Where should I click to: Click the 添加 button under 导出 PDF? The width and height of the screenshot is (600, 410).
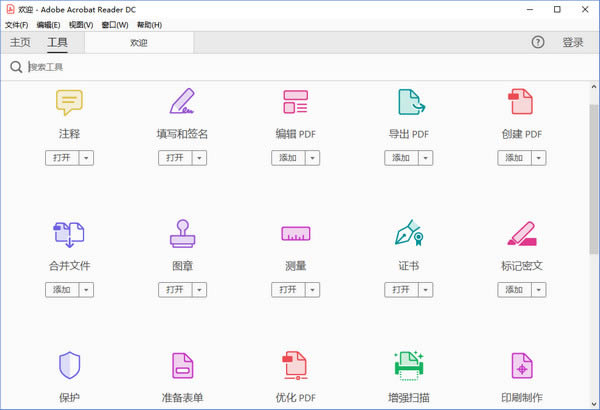click(401, 158)
